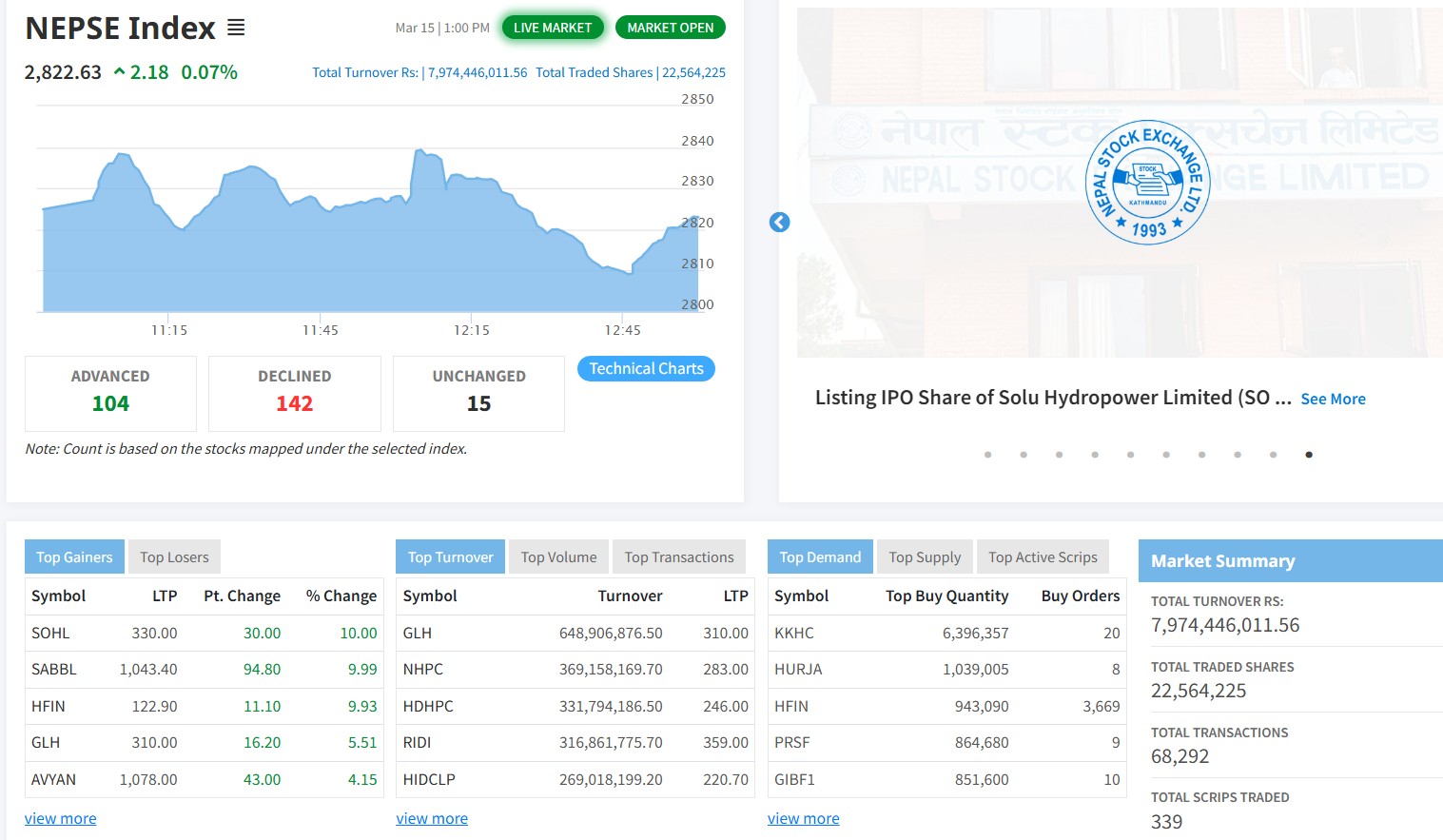Click the LIVE MARKET badge
The image size is (1443, 840).
click(x=552, y=28)
